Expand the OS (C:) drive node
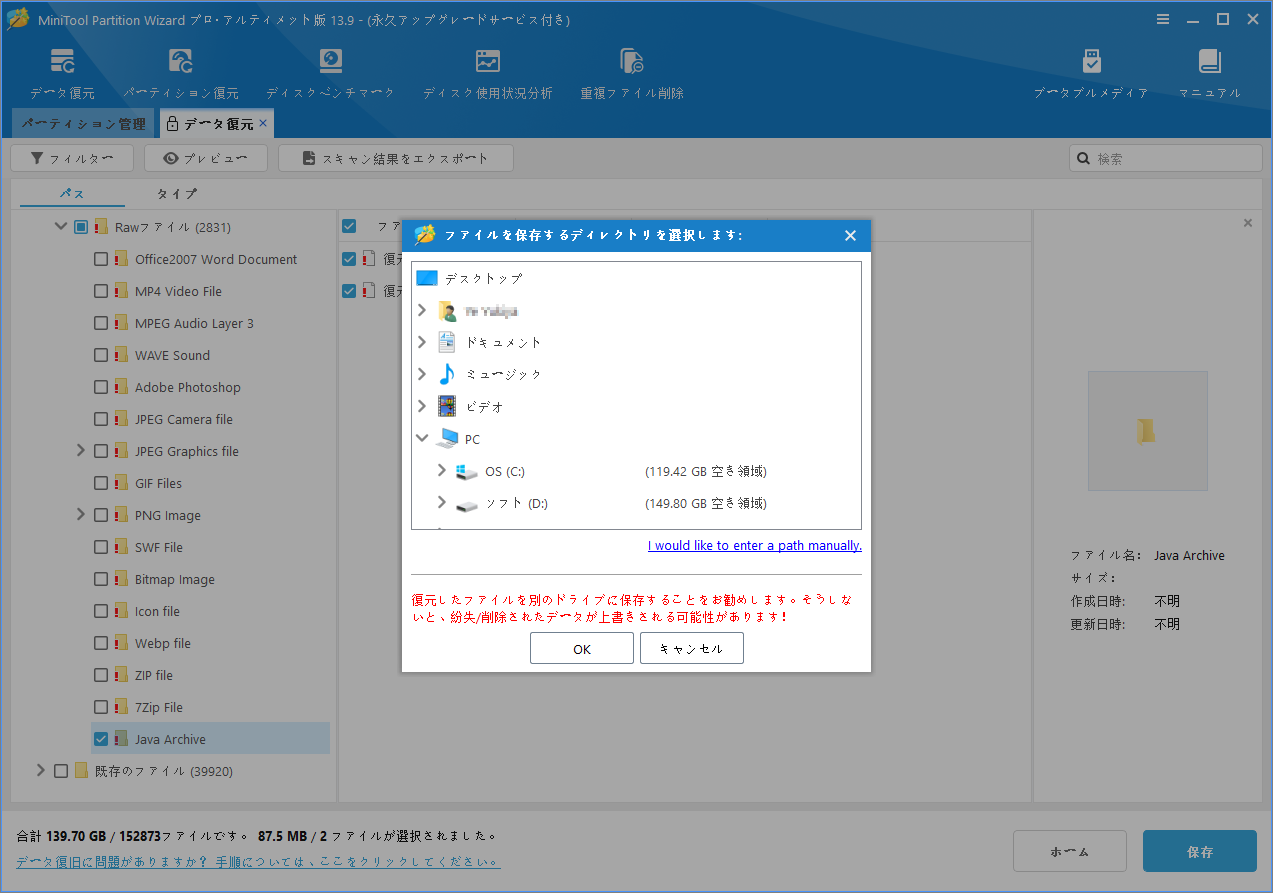Image resolution: width=1273 pixels, height=893 pixels. pos(442,471)
